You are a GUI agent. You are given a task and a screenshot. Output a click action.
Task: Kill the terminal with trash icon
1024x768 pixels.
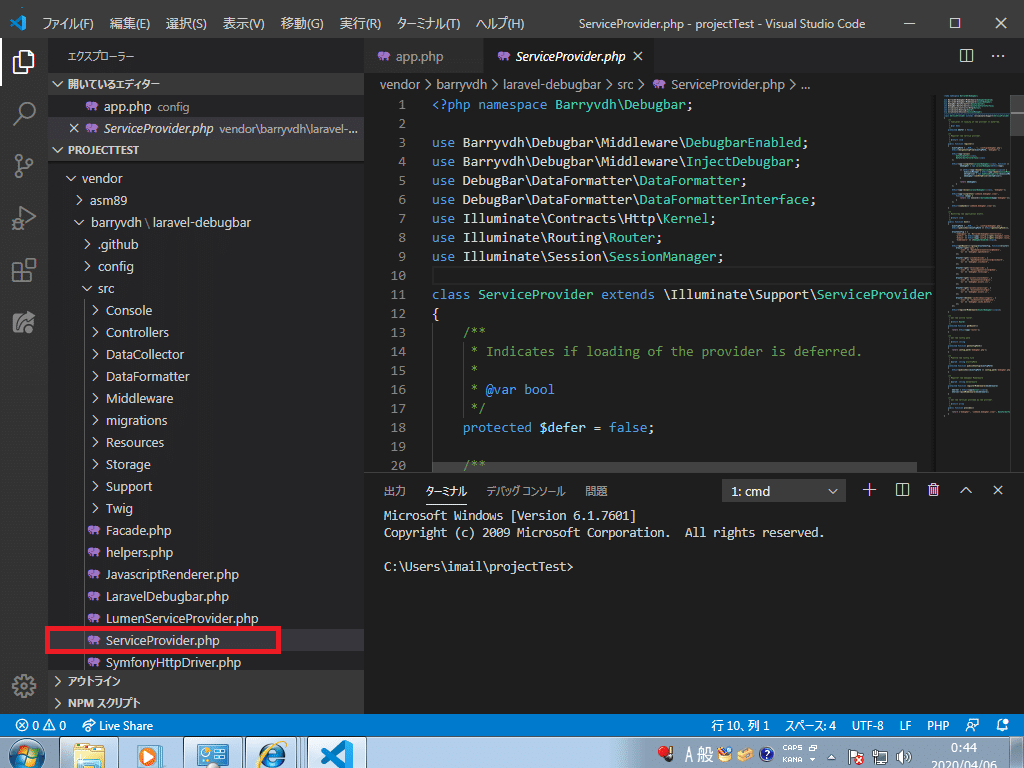934,490
